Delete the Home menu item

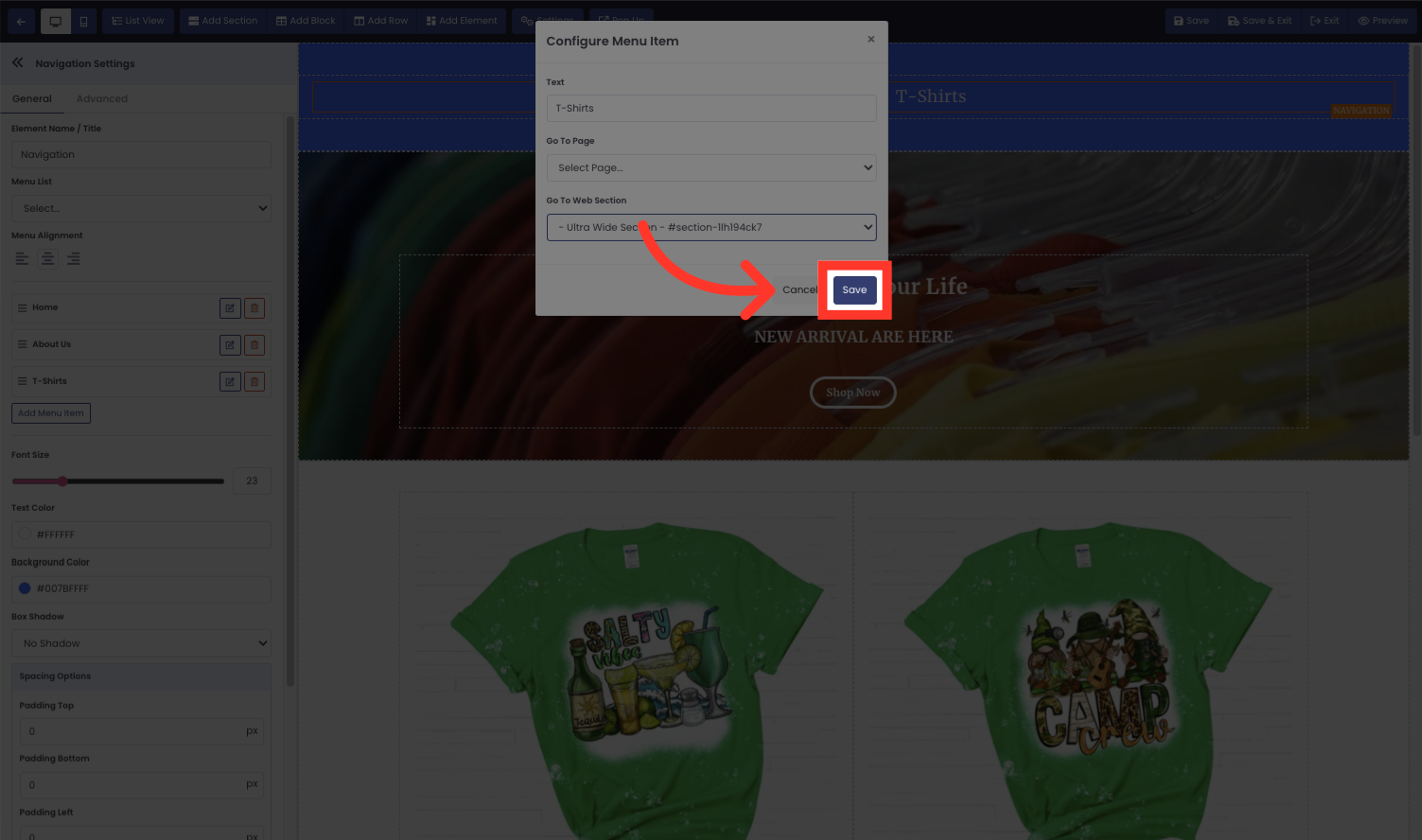[x=255, y=307]
